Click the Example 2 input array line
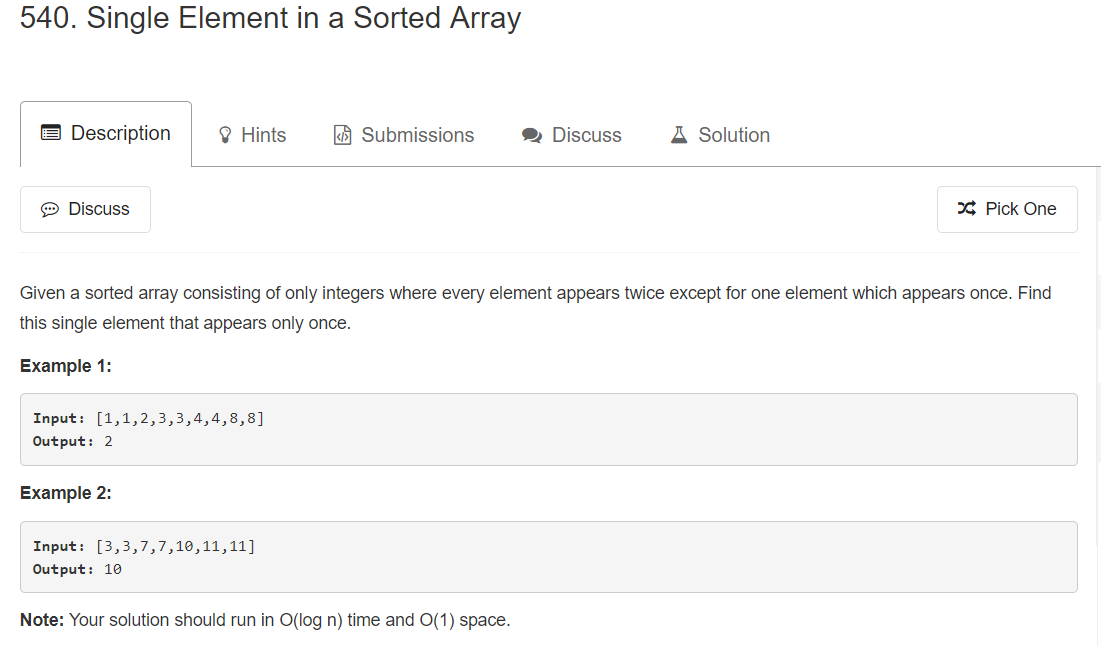Image resolution: width=1101 pixels, height=646 pixels. tap(144, 546)
